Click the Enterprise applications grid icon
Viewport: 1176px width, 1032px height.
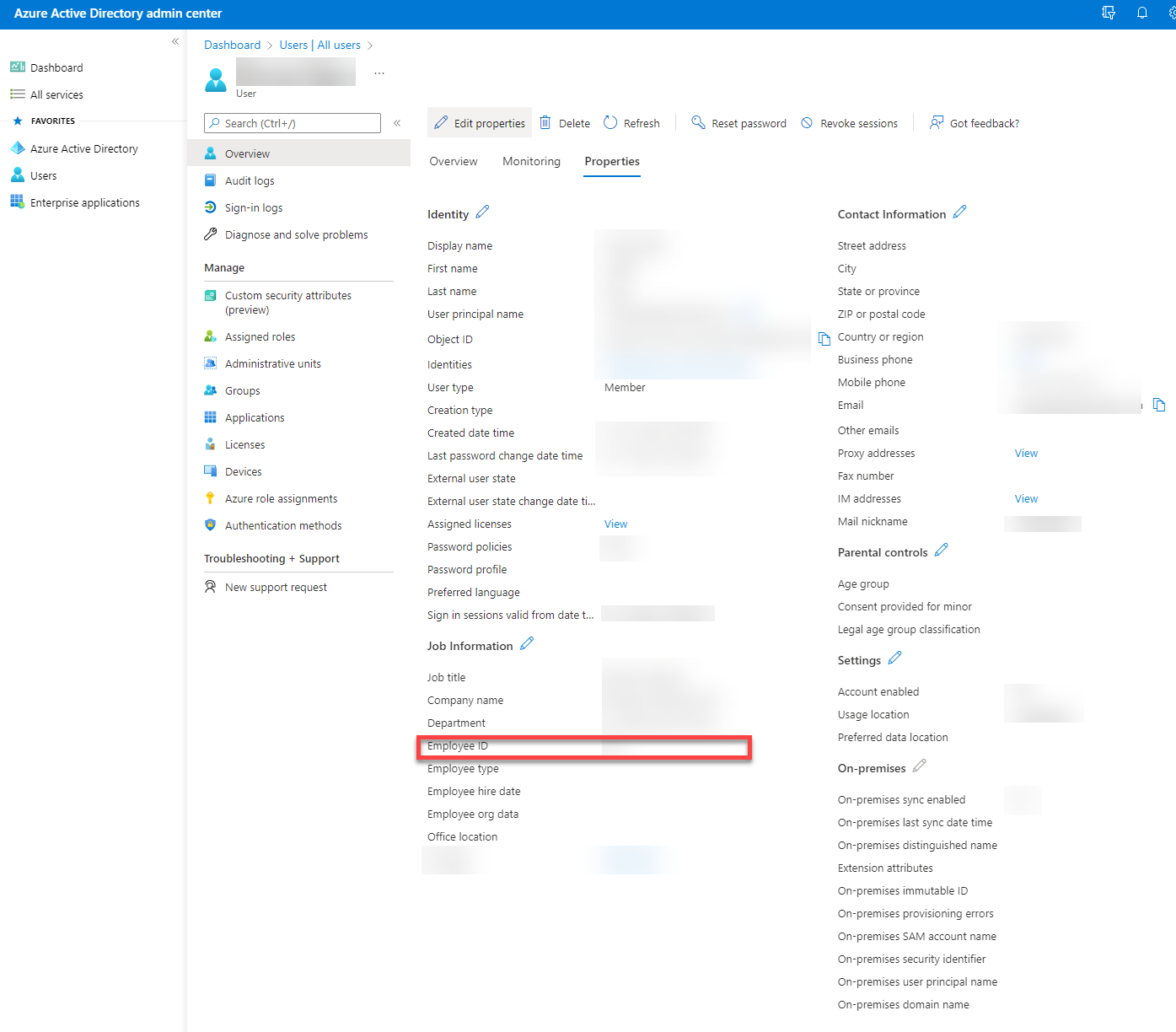click(x=18, y=202)
